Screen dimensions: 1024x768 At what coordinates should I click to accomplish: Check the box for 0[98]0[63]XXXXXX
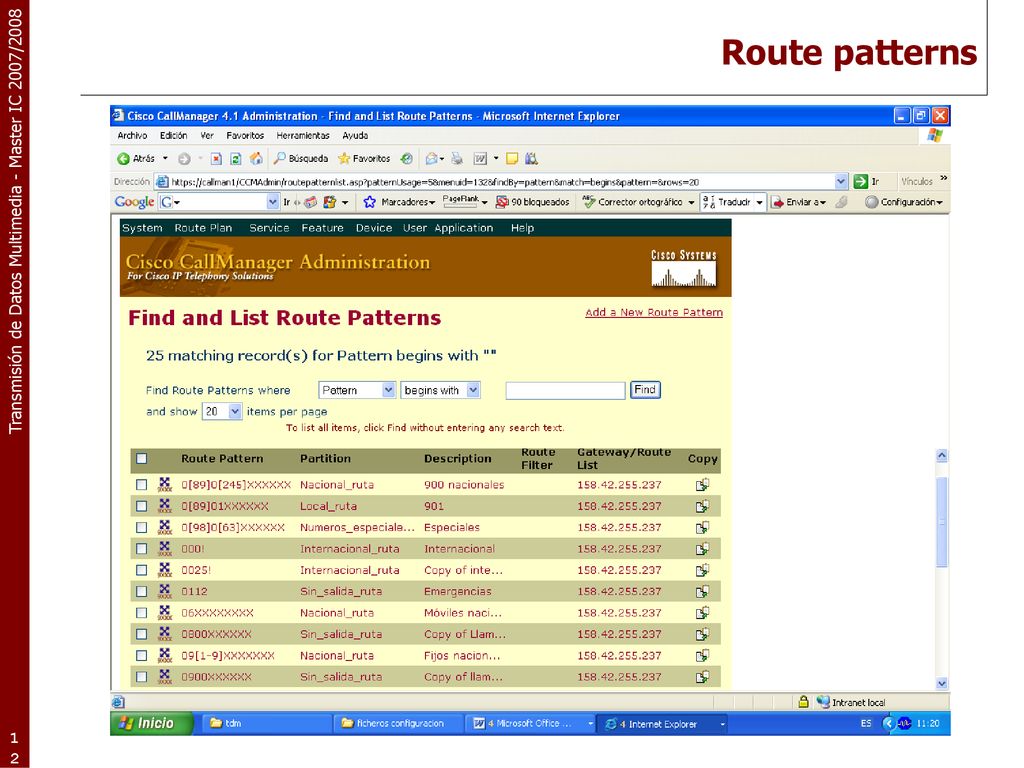click(141, 528)
